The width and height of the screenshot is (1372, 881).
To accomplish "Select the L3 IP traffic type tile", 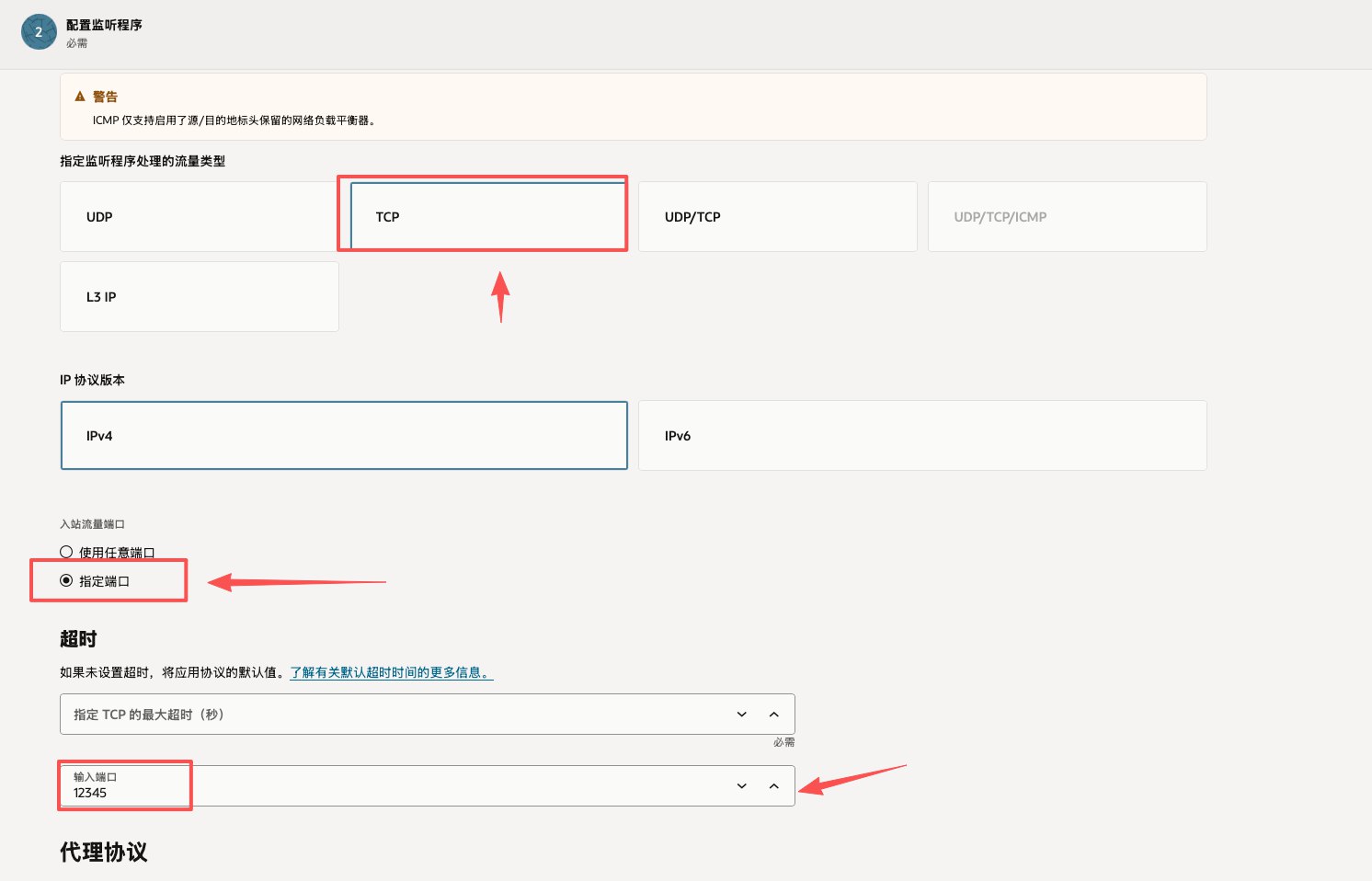I will [x=199, y=297].
